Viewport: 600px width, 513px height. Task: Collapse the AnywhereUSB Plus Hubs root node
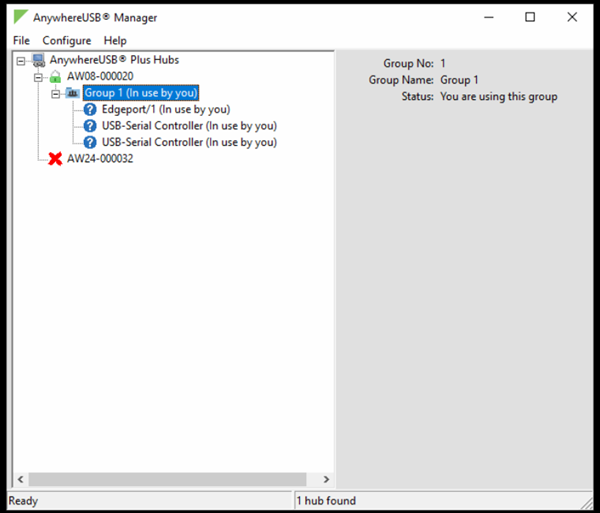coord(21,61)
